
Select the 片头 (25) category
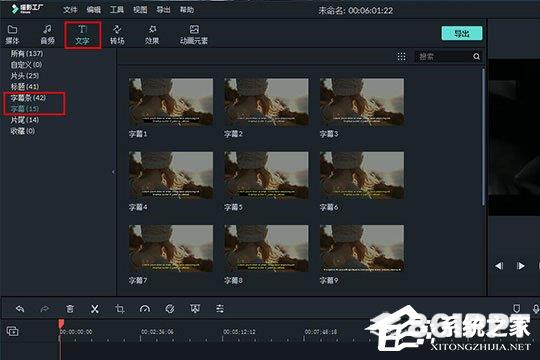coord(25,75)
